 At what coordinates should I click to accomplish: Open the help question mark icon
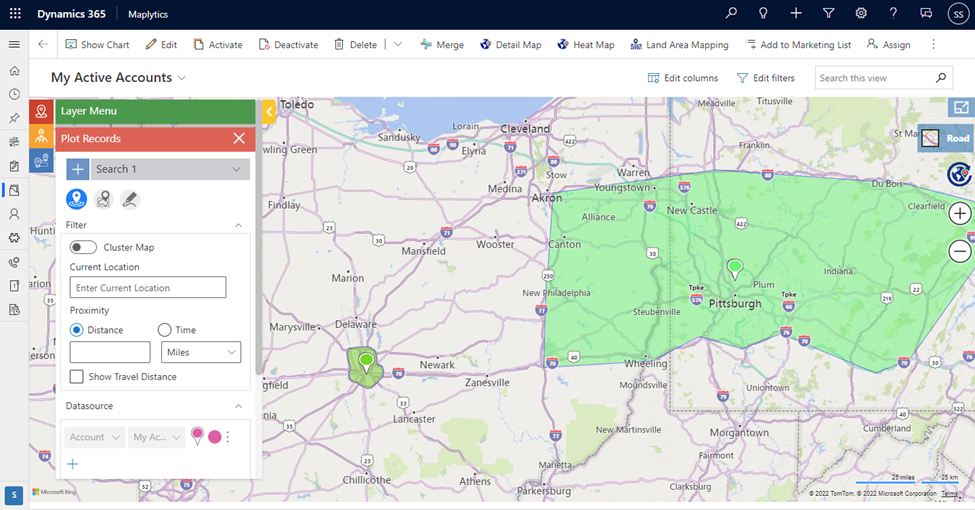(893, 13)
